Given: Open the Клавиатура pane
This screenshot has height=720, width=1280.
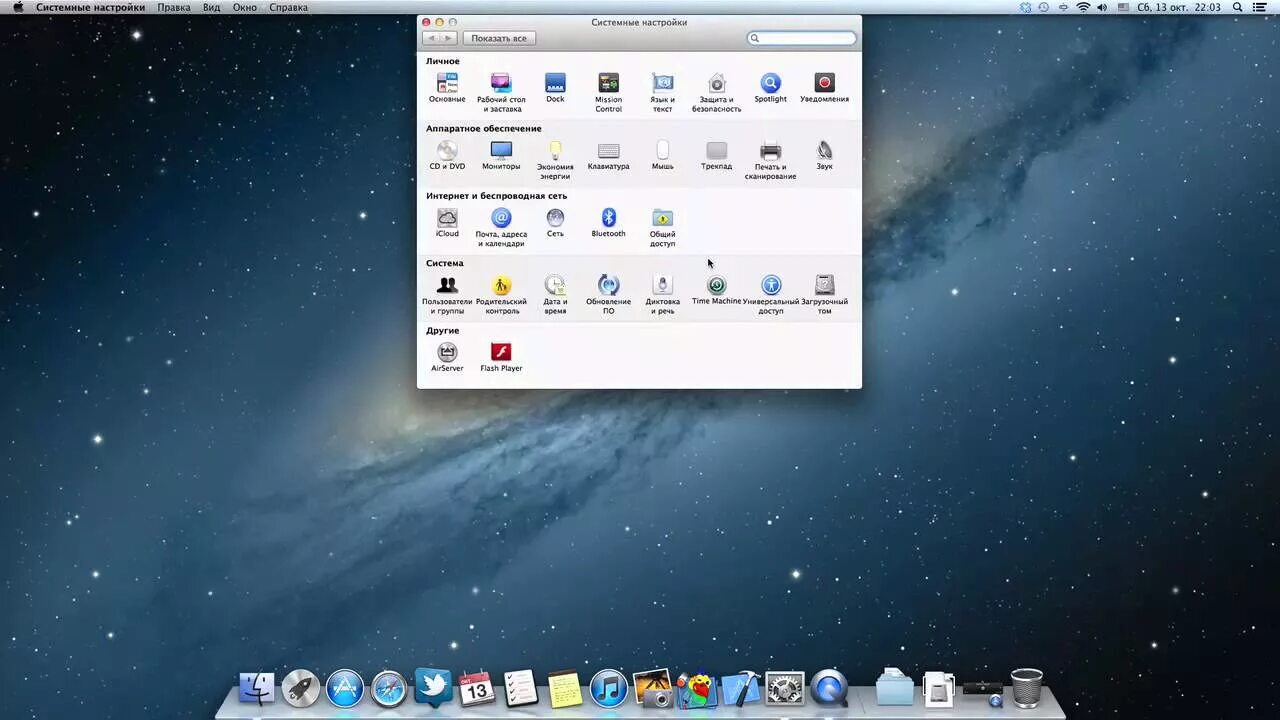Looking at the screenshot, I should [608, 155].
